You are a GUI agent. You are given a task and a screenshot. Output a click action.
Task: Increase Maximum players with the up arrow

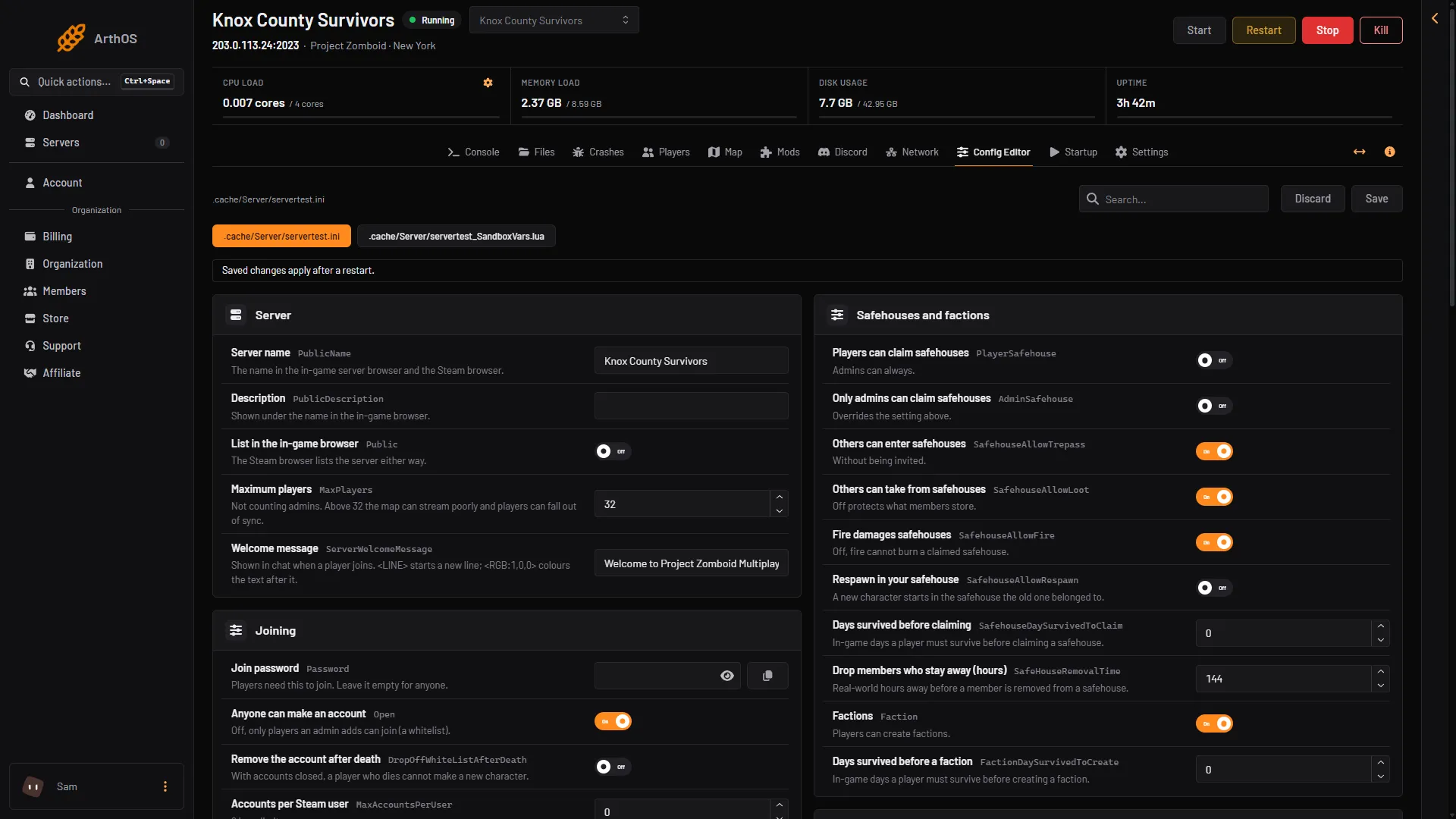pos(779,497)
